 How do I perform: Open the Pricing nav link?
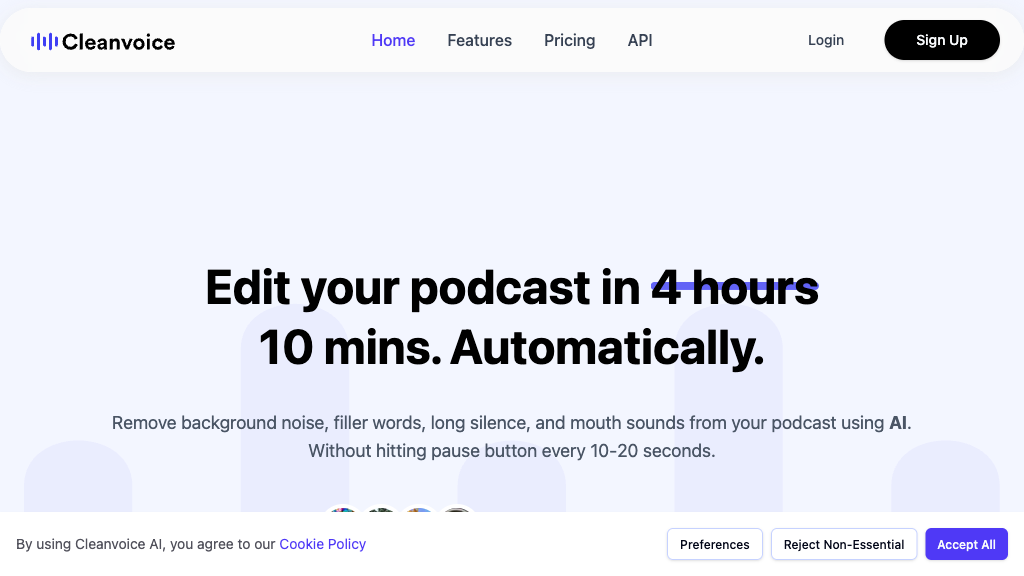click(x=569, y=41)
